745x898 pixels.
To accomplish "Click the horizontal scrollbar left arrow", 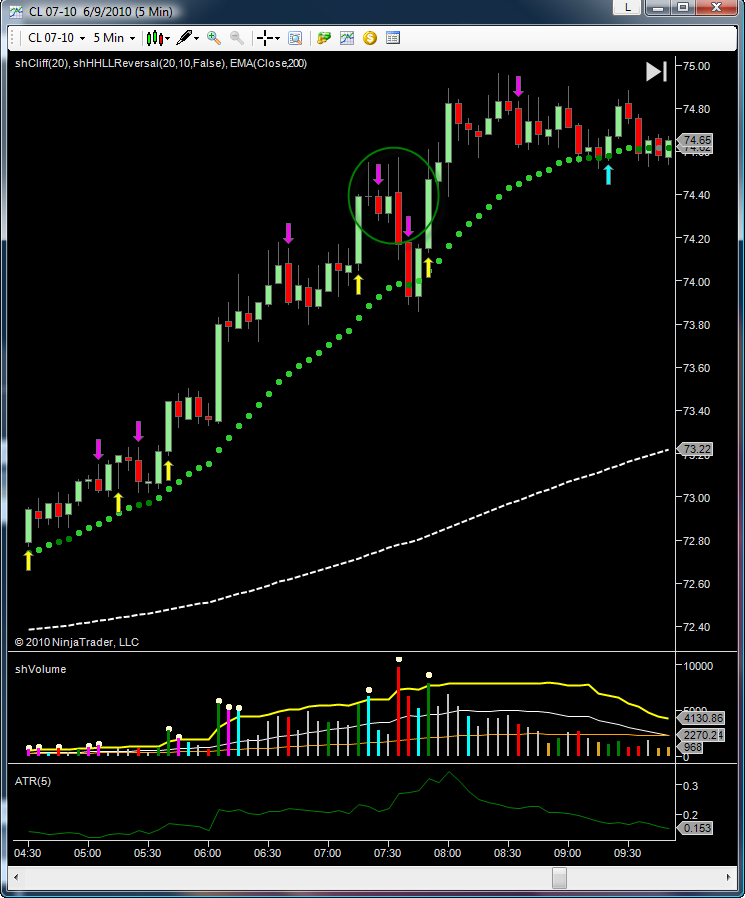I will (16, 877).
